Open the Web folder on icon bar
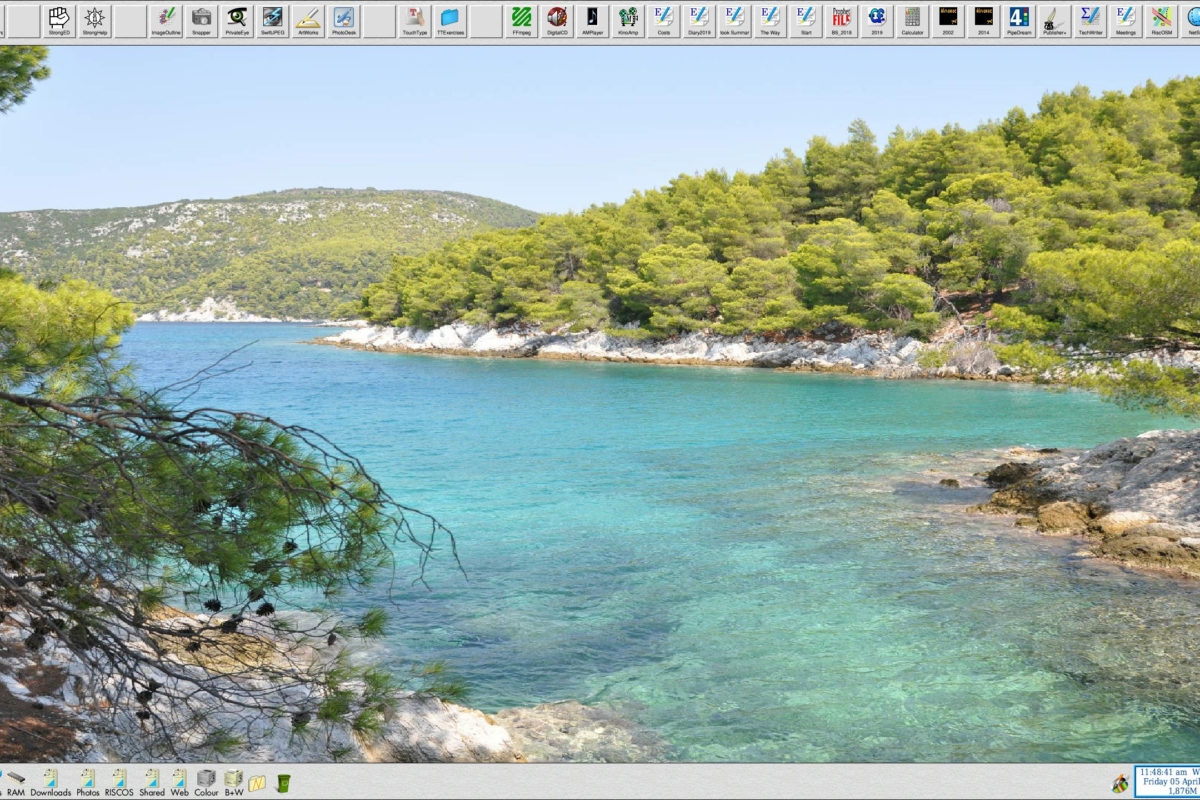The image size is (1200, 800). [179, 783]
